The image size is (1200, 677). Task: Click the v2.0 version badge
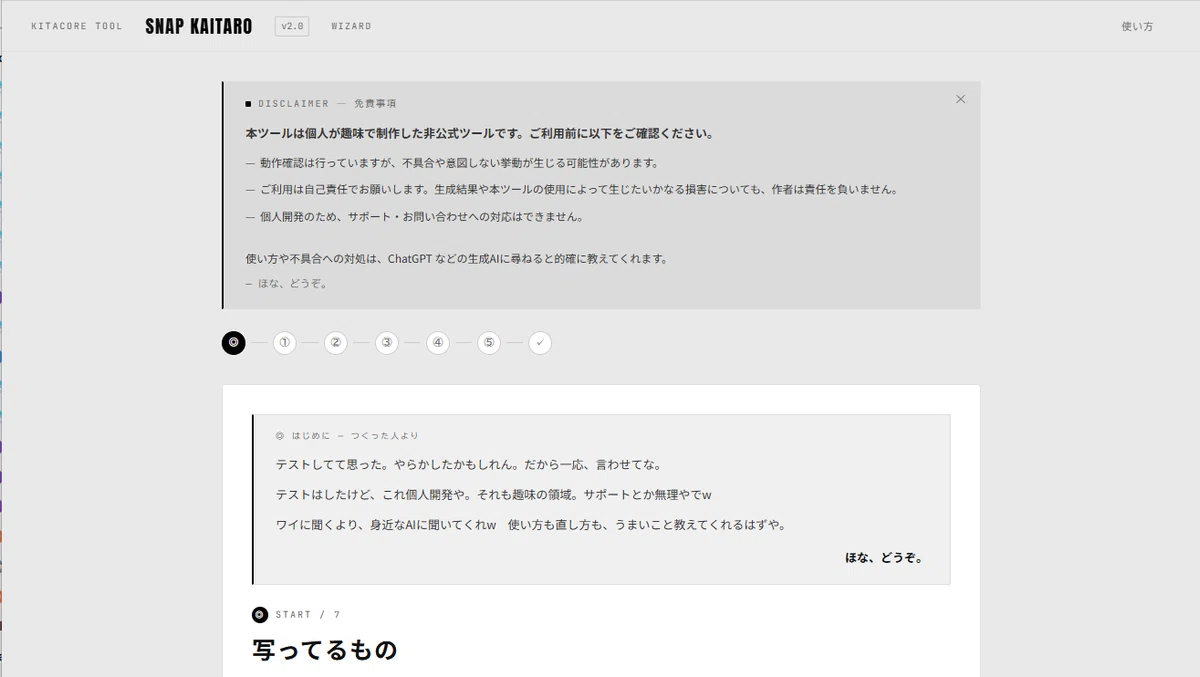292,26
